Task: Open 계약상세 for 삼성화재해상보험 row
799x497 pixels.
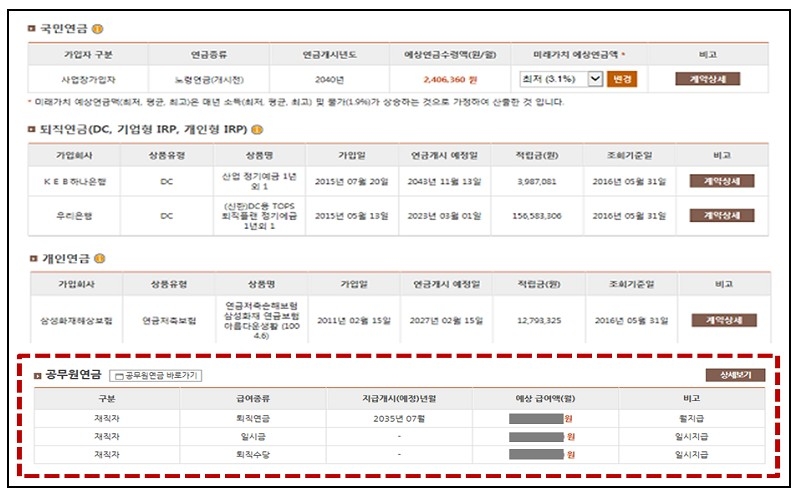Action: [x=724, y=320]
